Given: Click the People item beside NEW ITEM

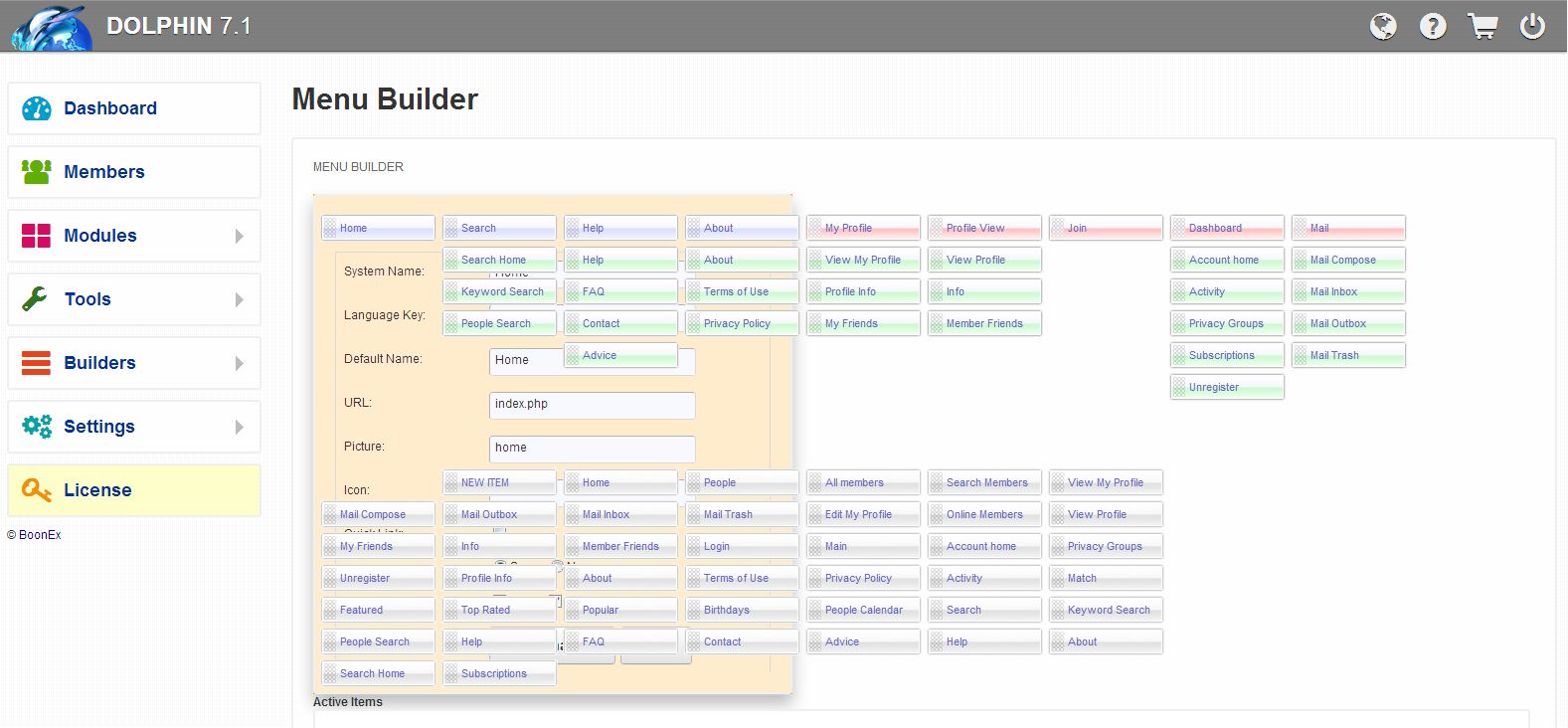Looking at the screenshot, I should 742,482.
